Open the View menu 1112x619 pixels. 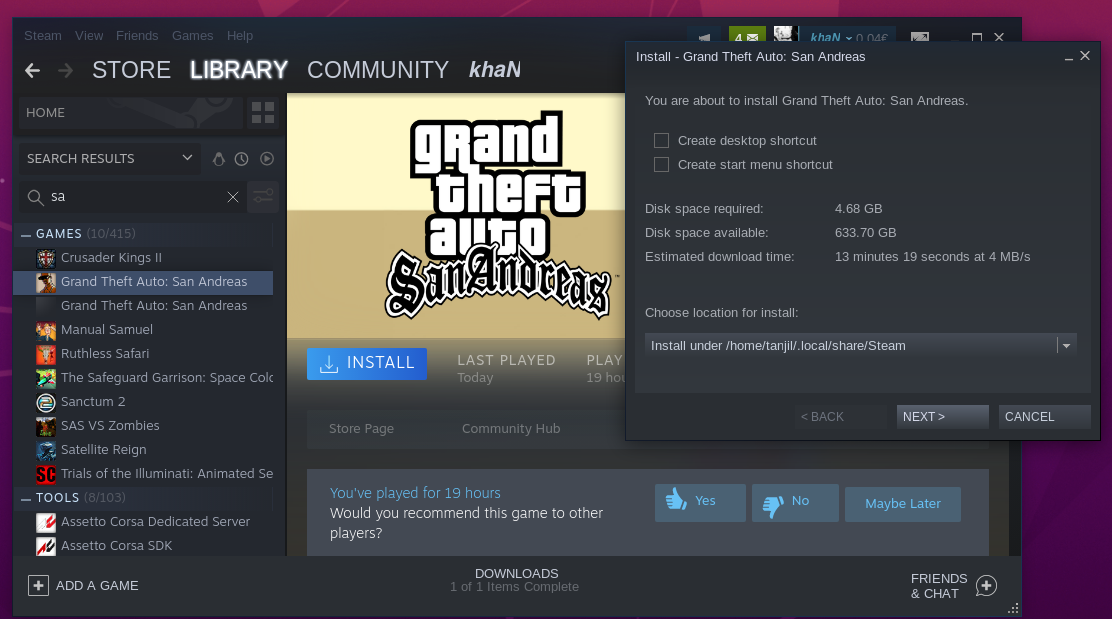click(89, 35)
